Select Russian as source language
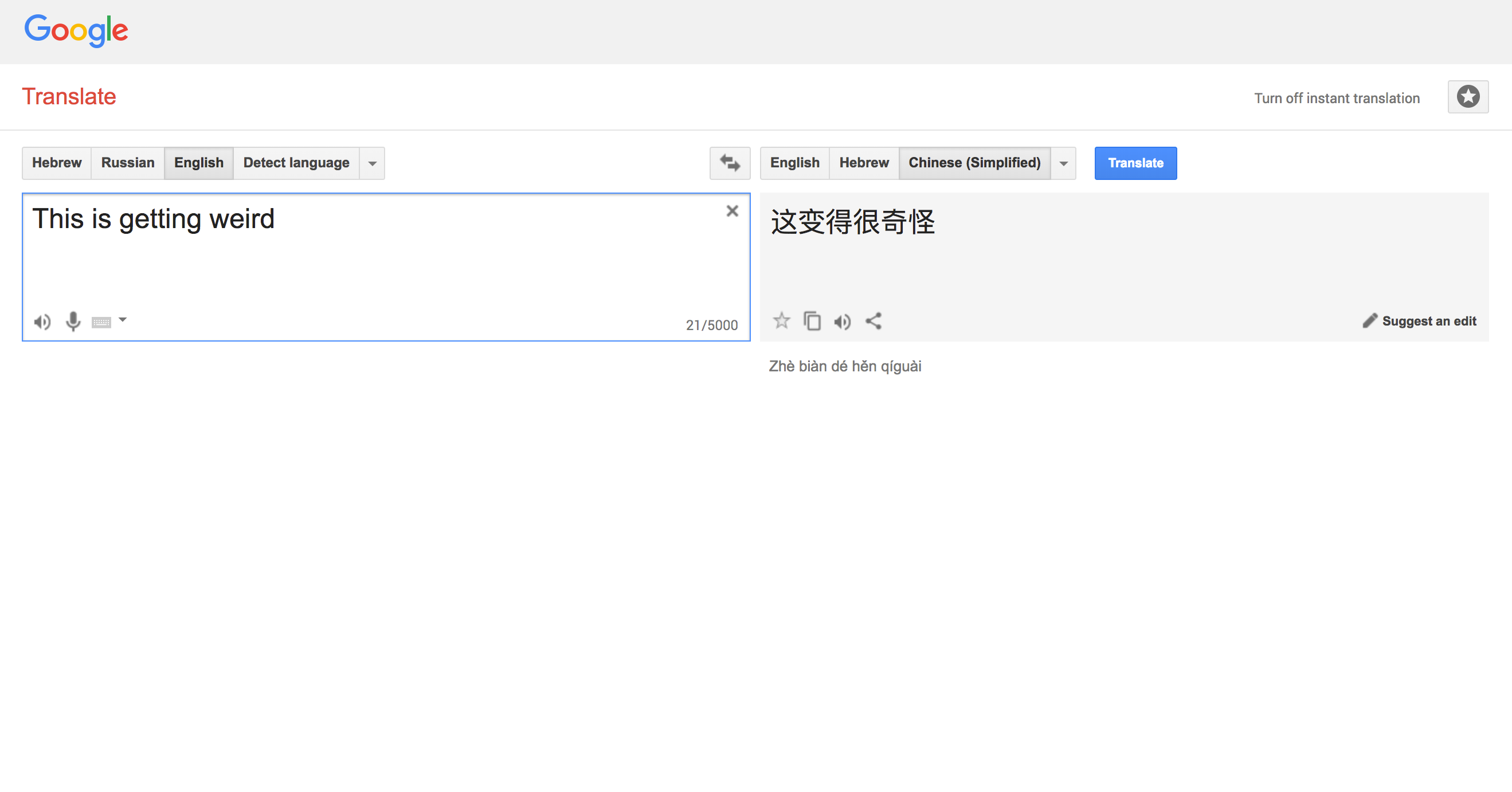 click(x=128, y=163)
